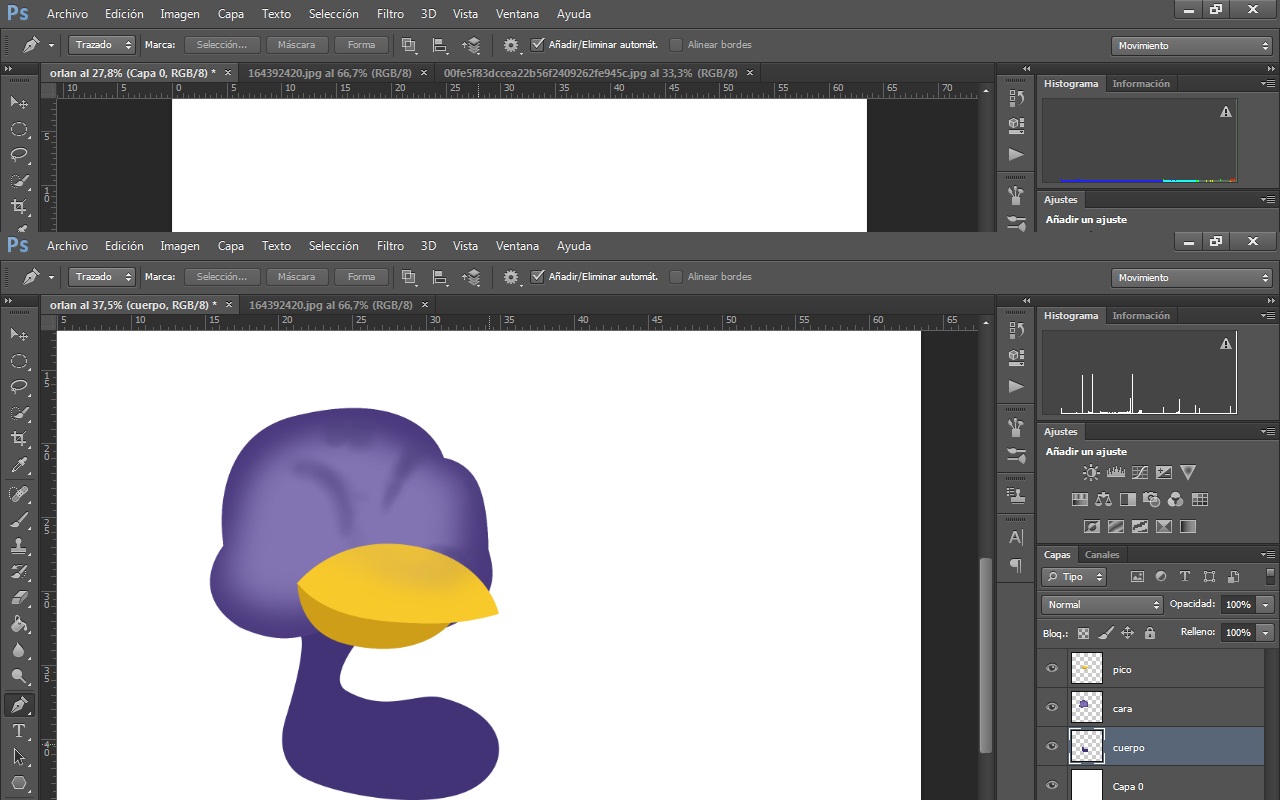Add an Exposure adjustment
The width and height of the screenshot is (1280, 800).
(x=1164, y=473)
